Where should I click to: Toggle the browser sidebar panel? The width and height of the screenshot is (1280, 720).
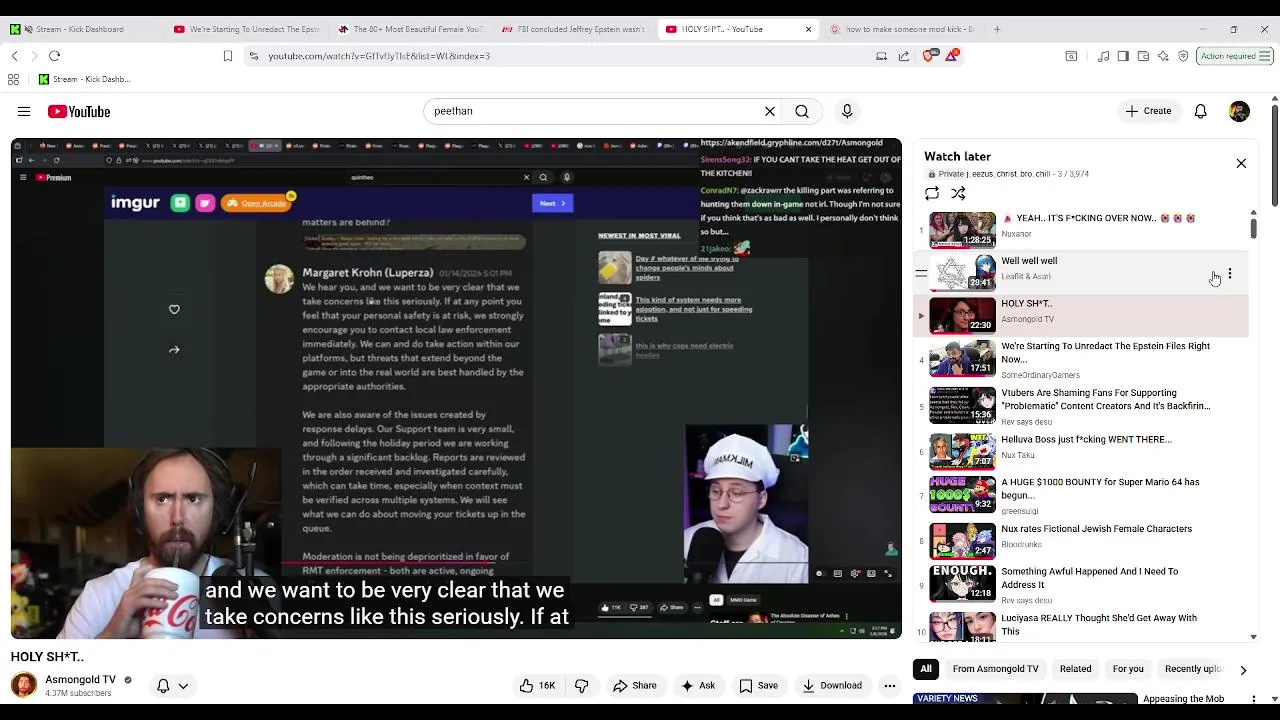click(x=1123, y=56)
